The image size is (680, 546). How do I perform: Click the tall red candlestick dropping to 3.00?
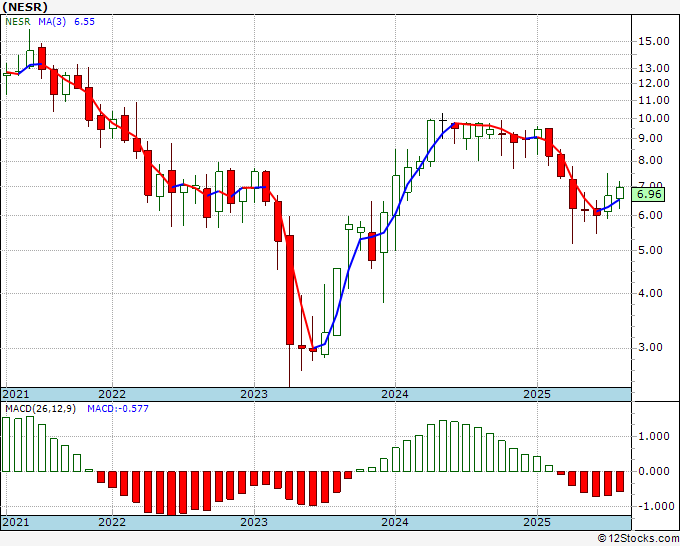[290, 290]
